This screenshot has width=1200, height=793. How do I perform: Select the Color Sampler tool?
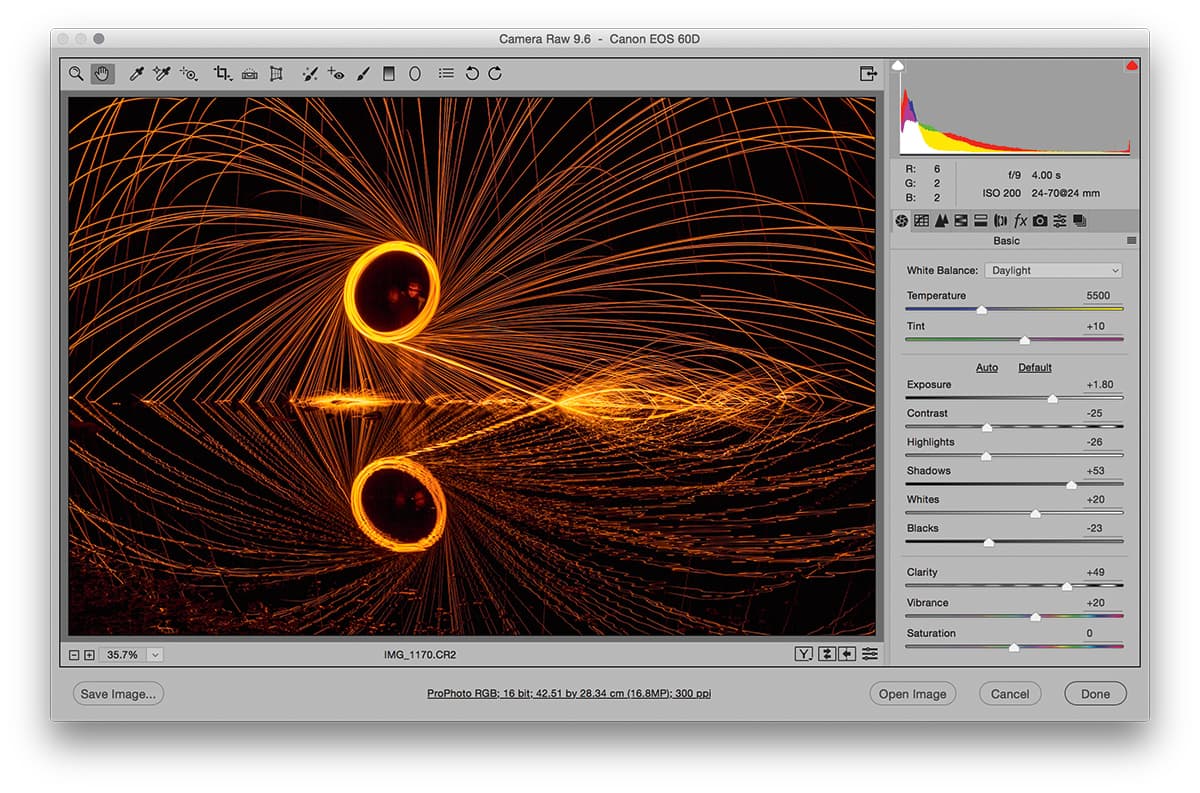click(162, 74)
